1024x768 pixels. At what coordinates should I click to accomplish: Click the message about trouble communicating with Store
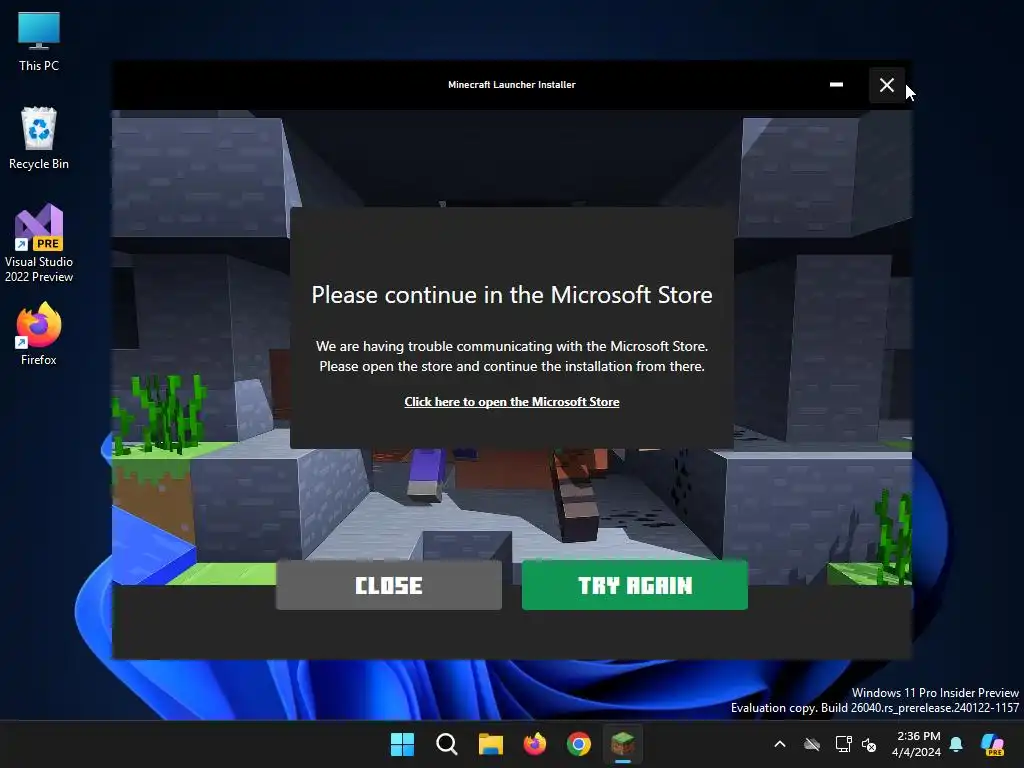click(511, 356)
